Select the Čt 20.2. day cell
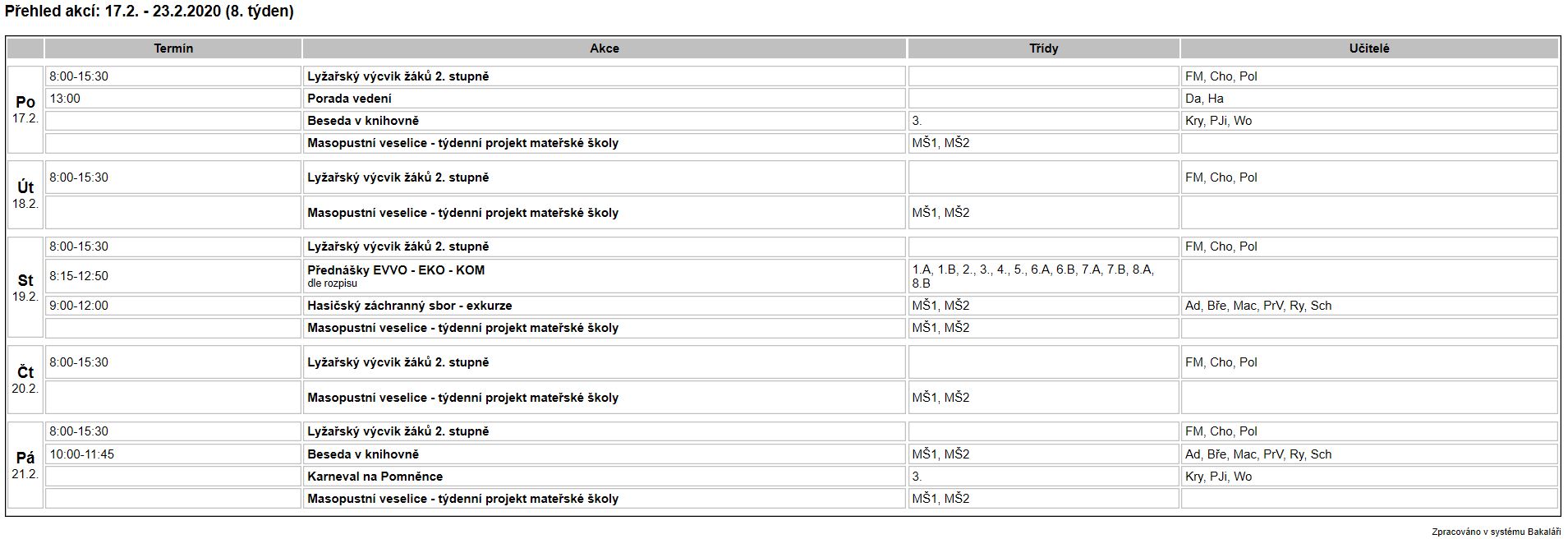Screen dimensions: 1568x539 [25, 380]
